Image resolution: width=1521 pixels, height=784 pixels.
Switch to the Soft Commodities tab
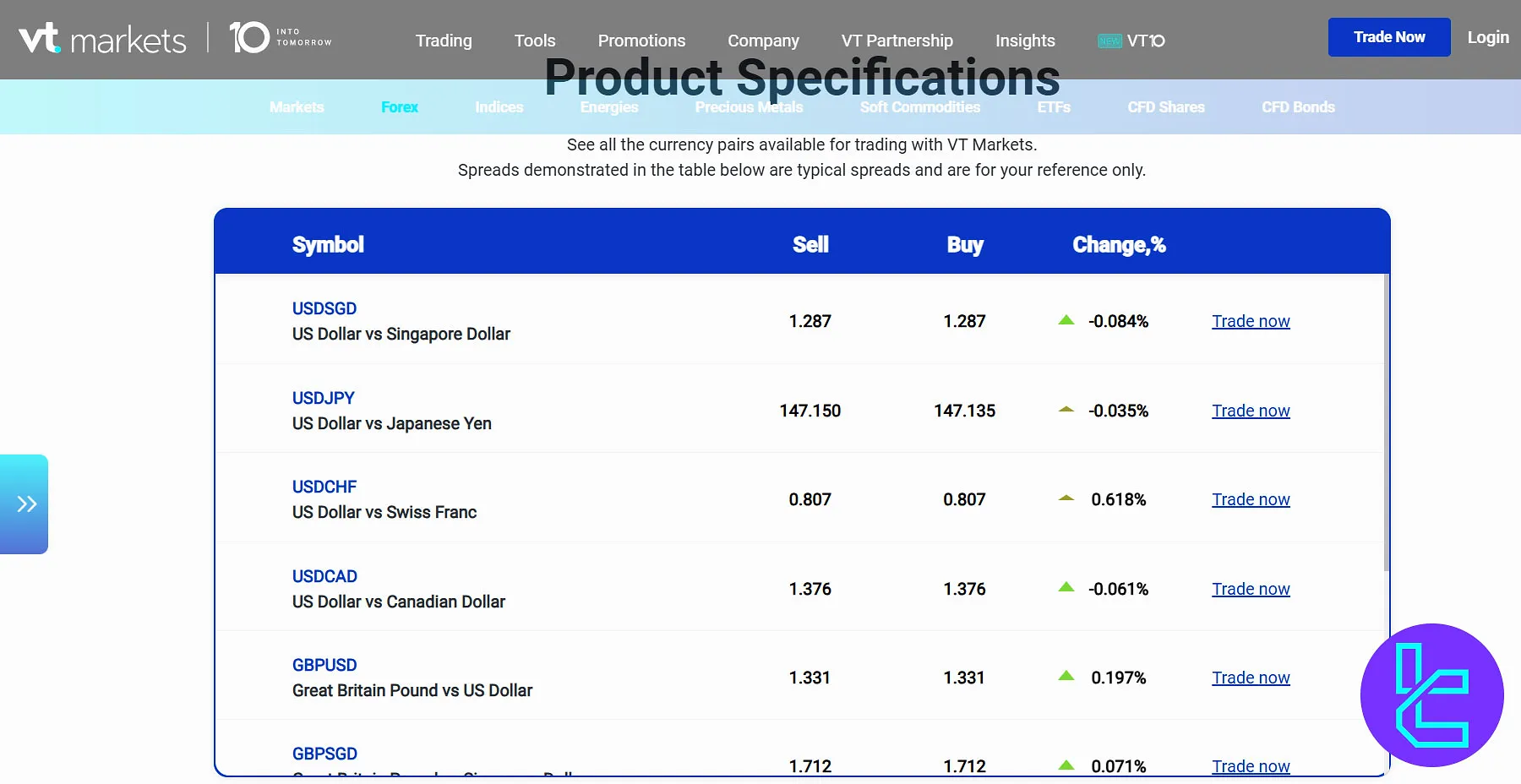920,107
